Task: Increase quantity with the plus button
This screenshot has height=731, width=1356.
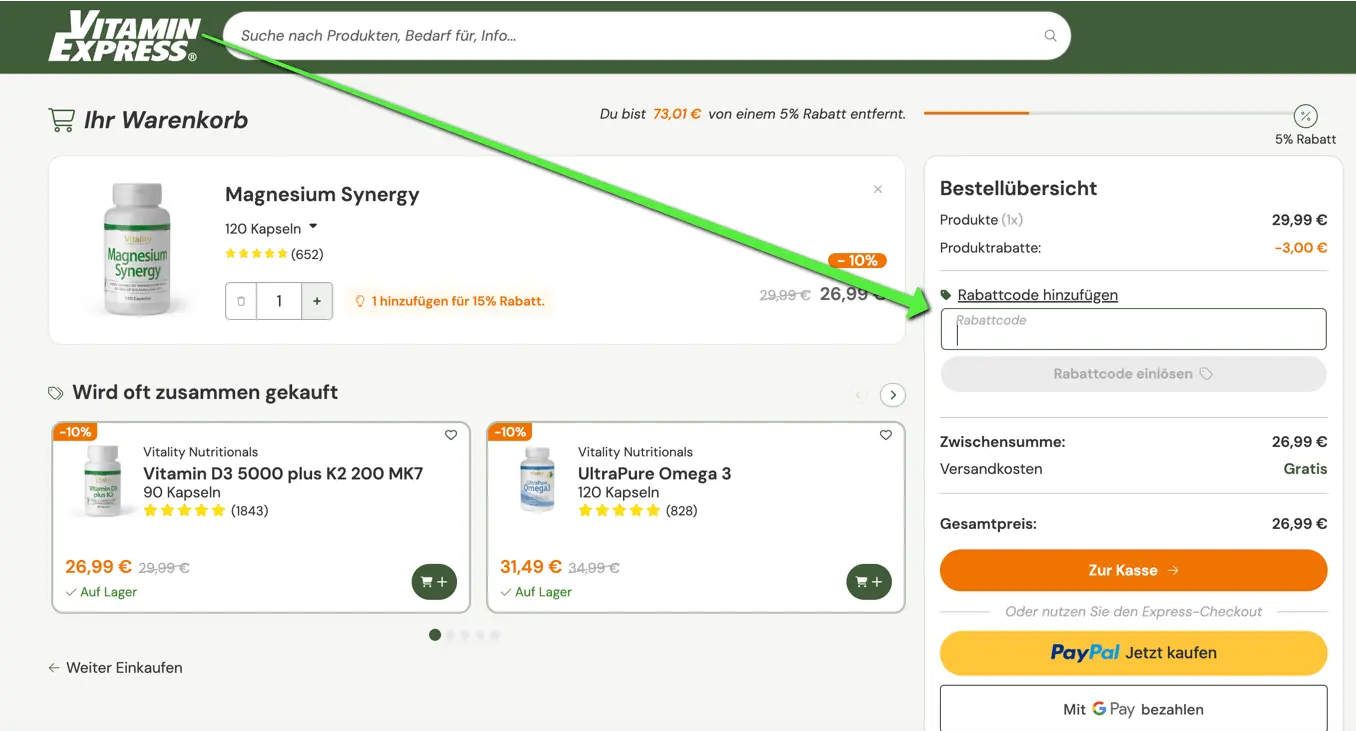Action: [x=317, y=301]
